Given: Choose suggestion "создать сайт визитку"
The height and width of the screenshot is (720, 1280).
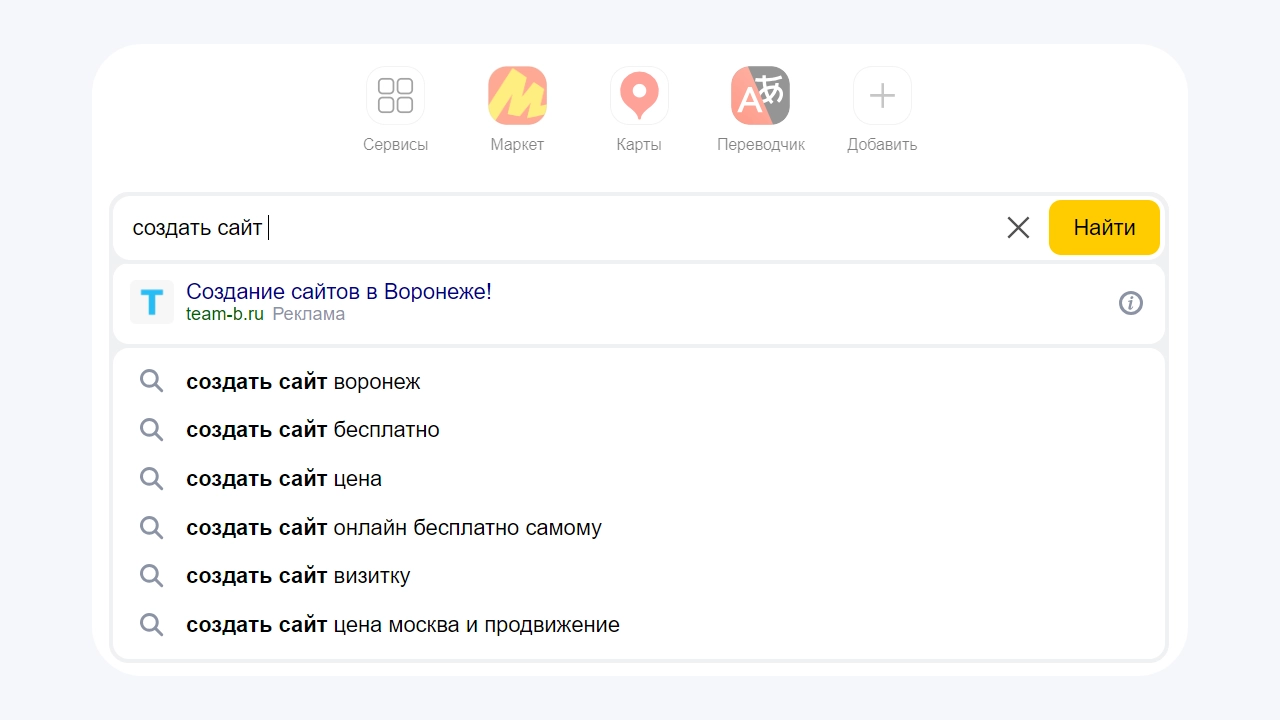Looking at the screenshot, I should [x=298, y=576].
